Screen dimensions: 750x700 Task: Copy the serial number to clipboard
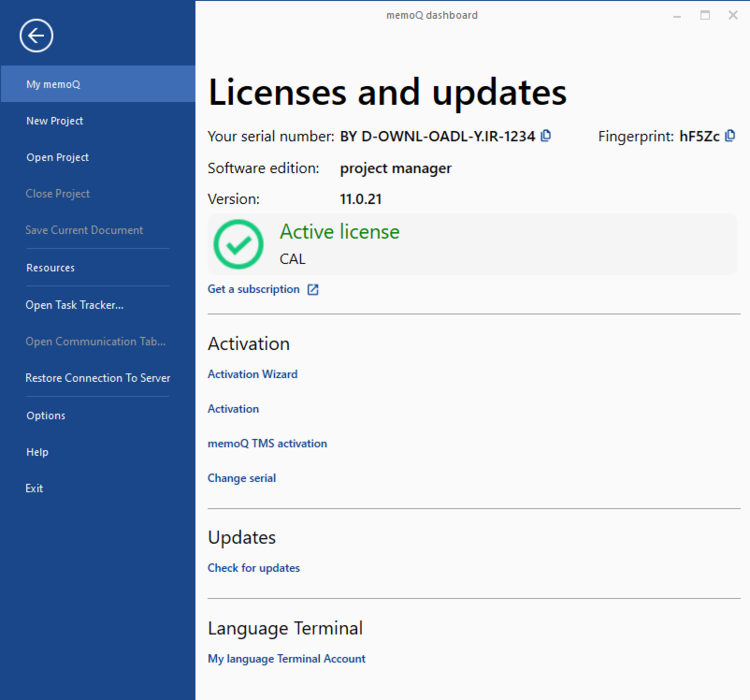point(546,136)
